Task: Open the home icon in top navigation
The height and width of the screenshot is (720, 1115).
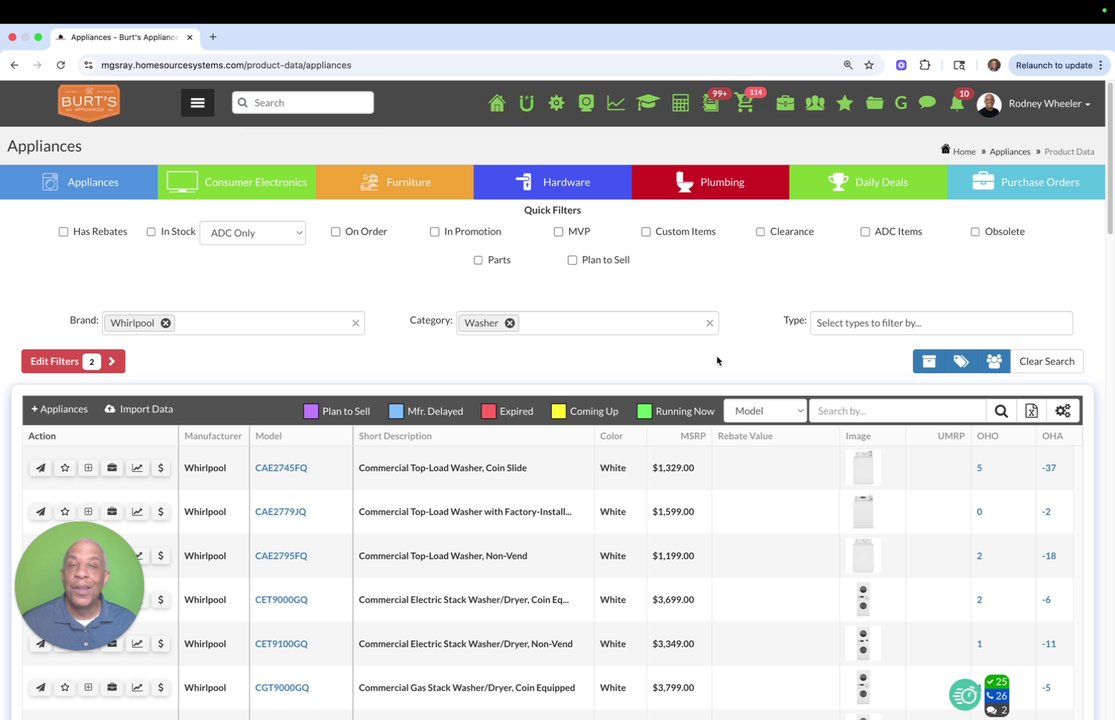Action: pos(496,104)
